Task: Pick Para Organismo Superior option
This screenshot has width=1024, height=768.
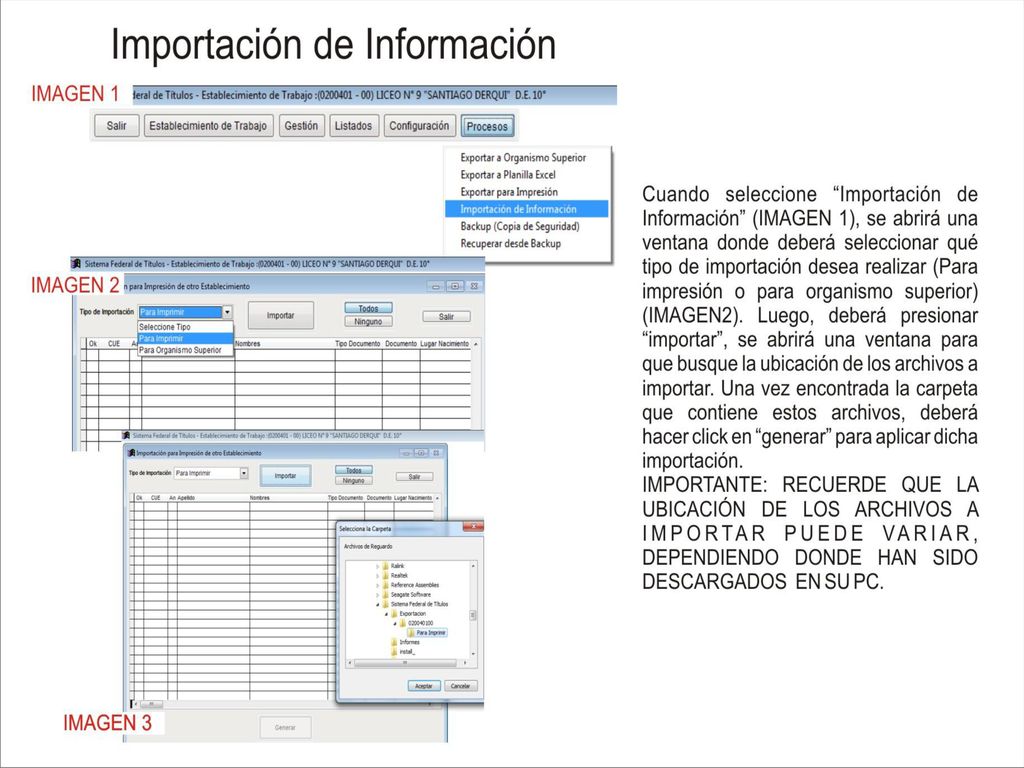Action: (x=185, y=350)
